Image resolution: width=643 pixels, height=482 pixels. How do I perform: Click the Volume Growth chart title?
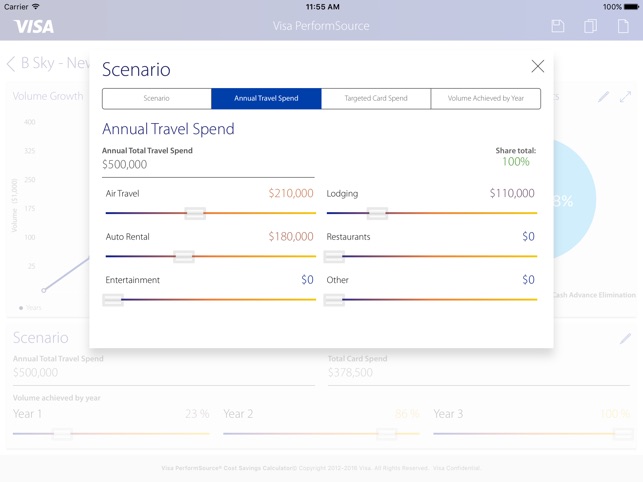coord(48,96)
